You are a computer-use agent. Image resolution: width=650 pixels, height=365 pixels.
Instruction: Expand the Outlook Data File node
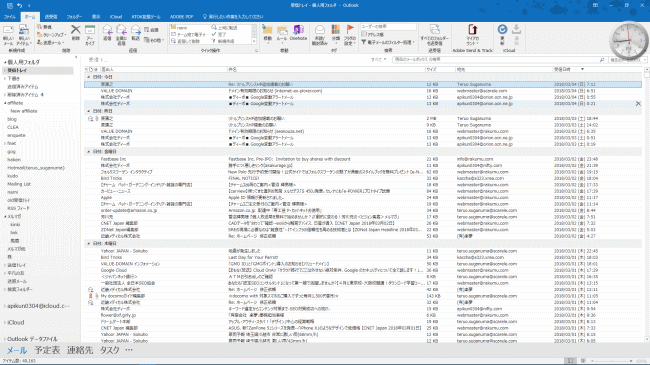(5, 339)
